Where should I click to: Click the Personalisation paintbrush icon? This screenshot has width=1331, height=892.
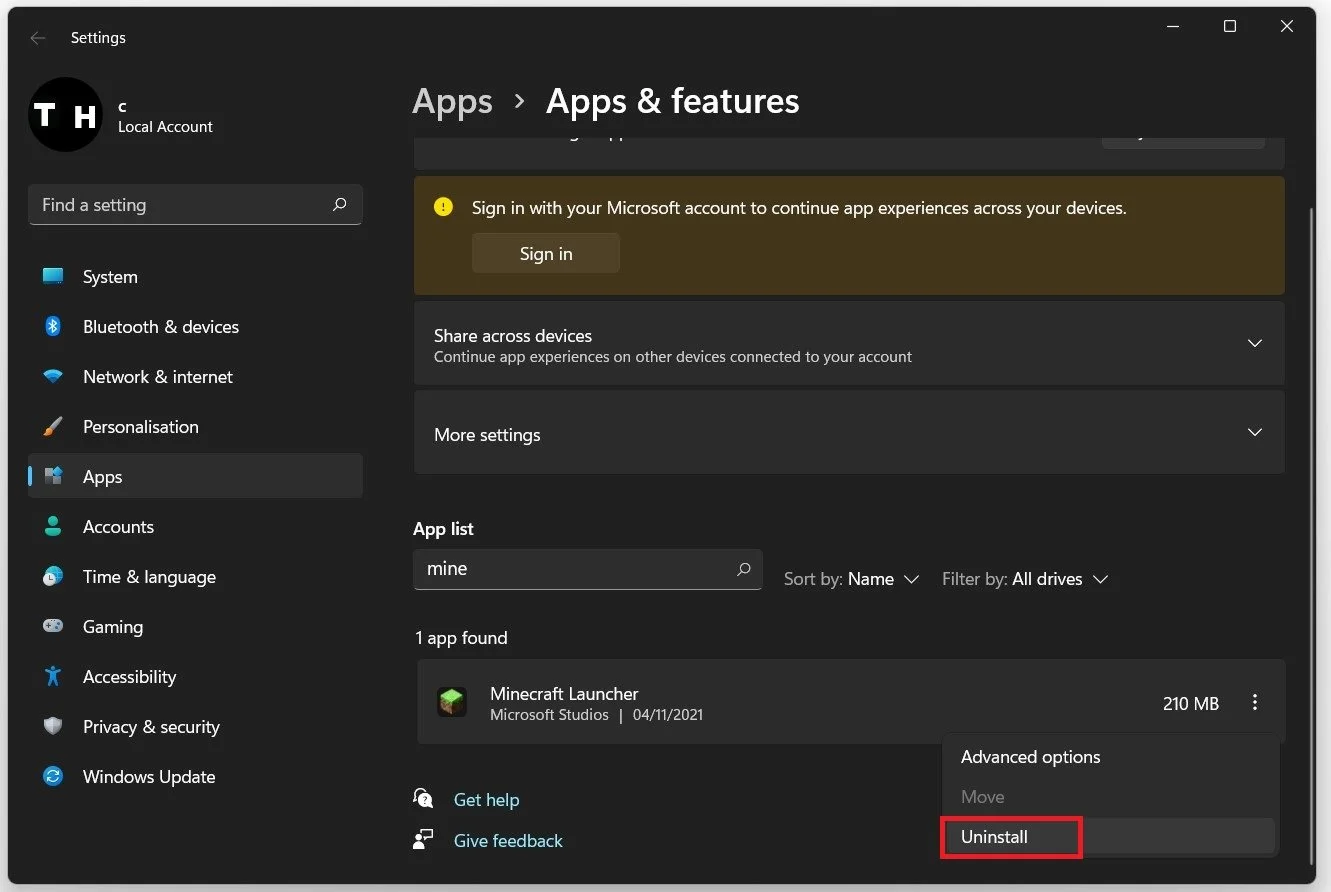click(x=53, y=427)
